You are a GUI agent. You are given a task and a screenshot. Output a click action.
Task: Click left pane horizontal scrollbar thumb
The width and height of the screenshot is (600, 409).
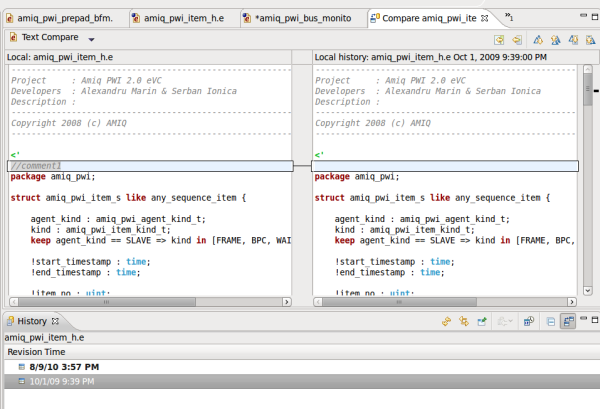click(x=107, y=302)
